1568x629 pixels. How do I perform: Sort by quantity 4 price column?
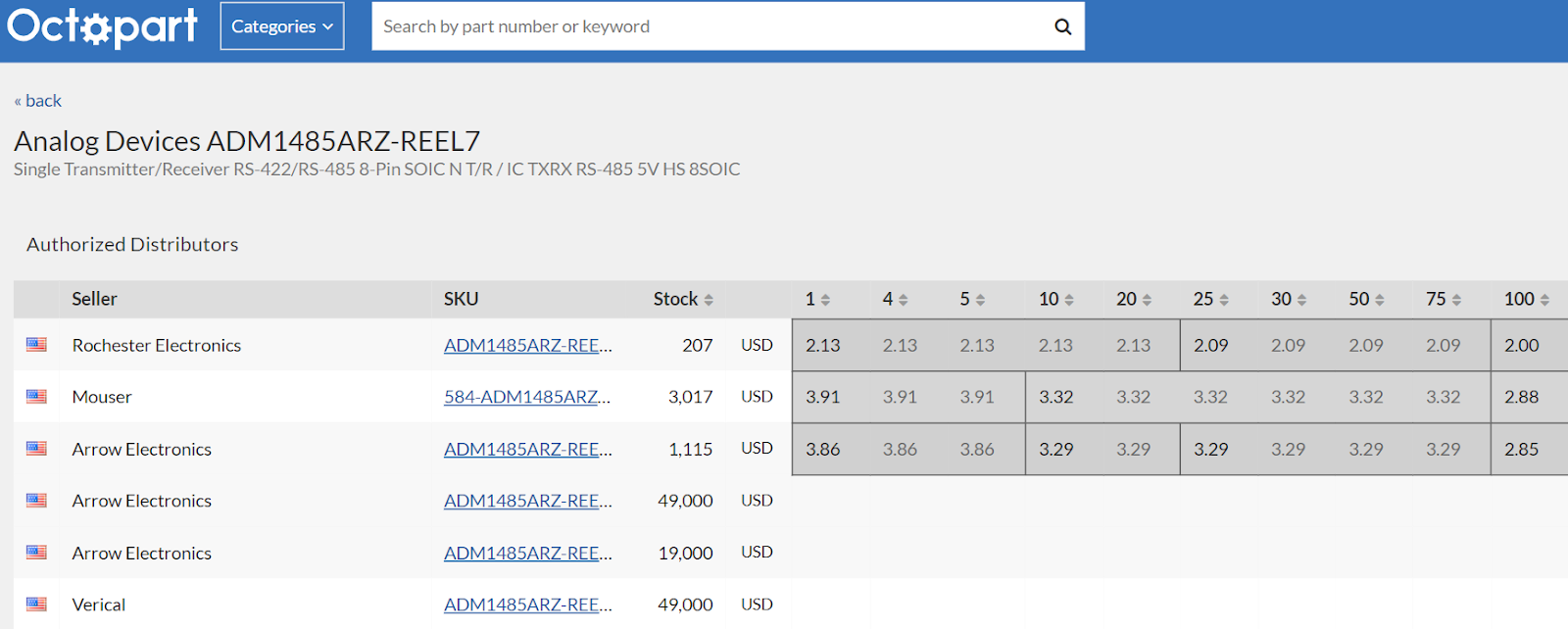click(x=895, y=299)
